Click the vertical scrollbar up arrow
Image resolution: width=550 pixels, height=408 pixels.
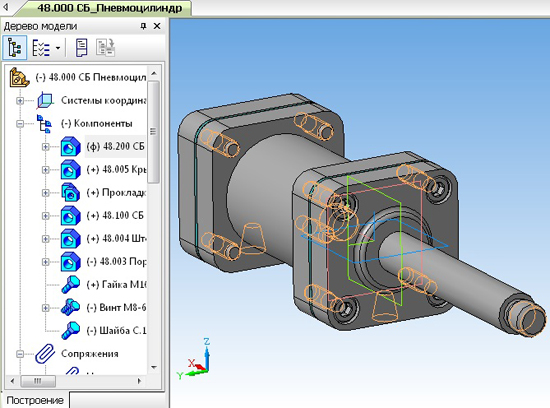pos(154,73)
